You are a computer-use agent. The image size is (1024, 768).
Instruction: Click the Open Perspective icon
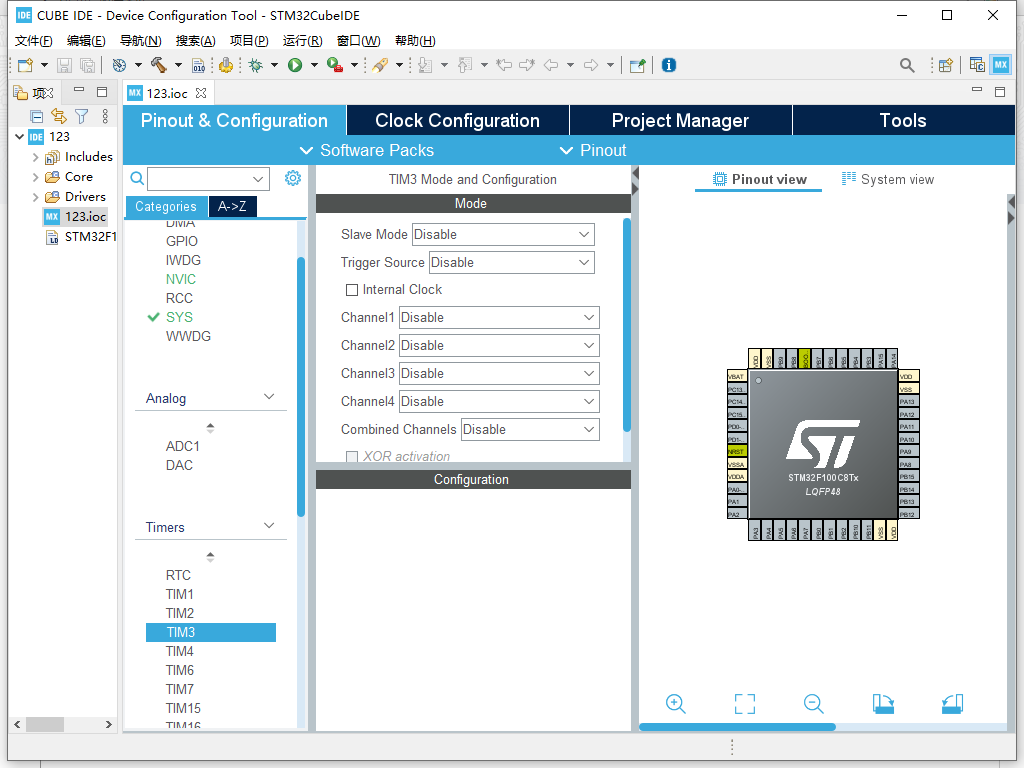[946, 65]
